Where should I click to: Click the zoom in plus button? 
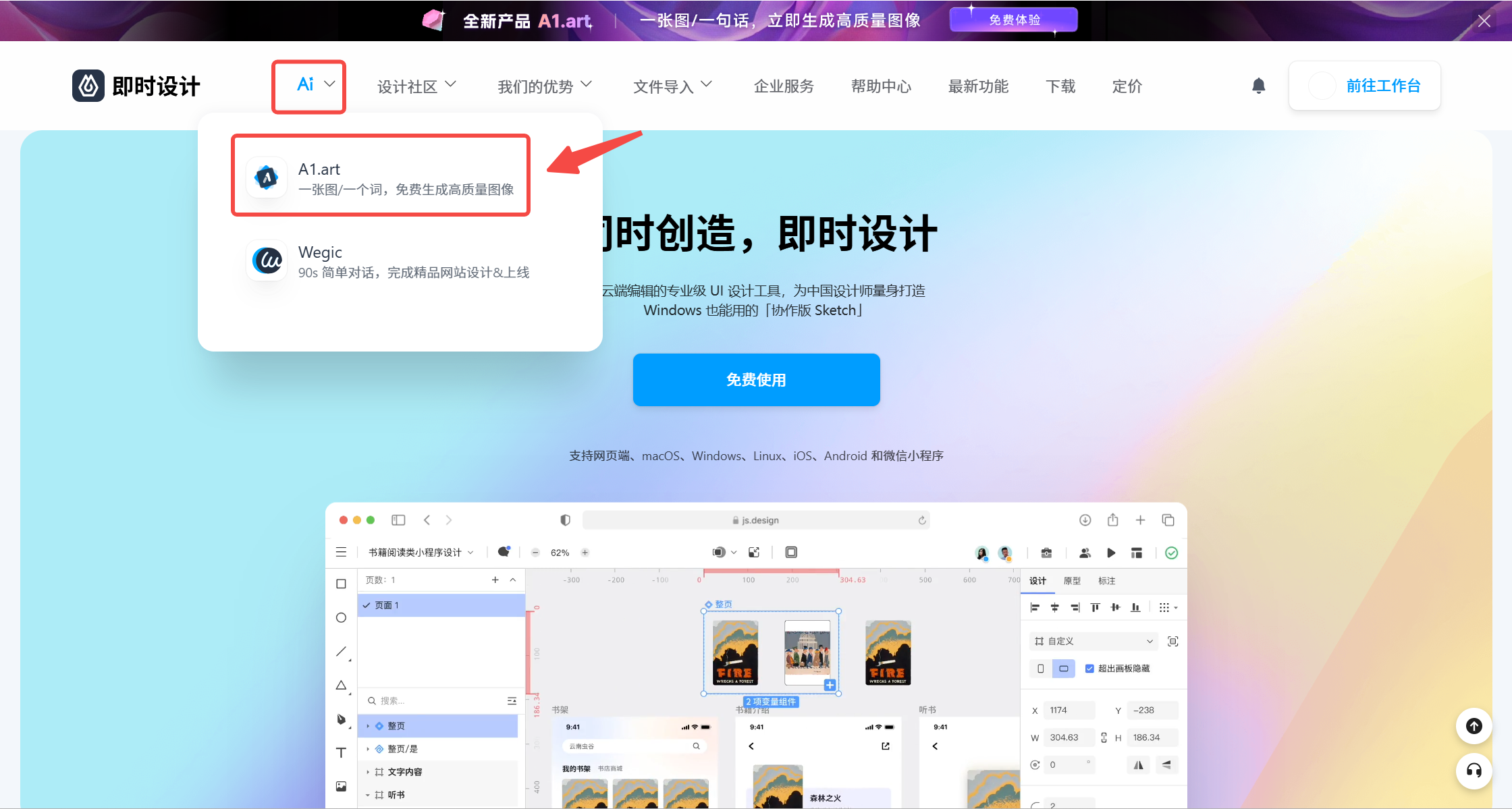click(x=585, y=553)
